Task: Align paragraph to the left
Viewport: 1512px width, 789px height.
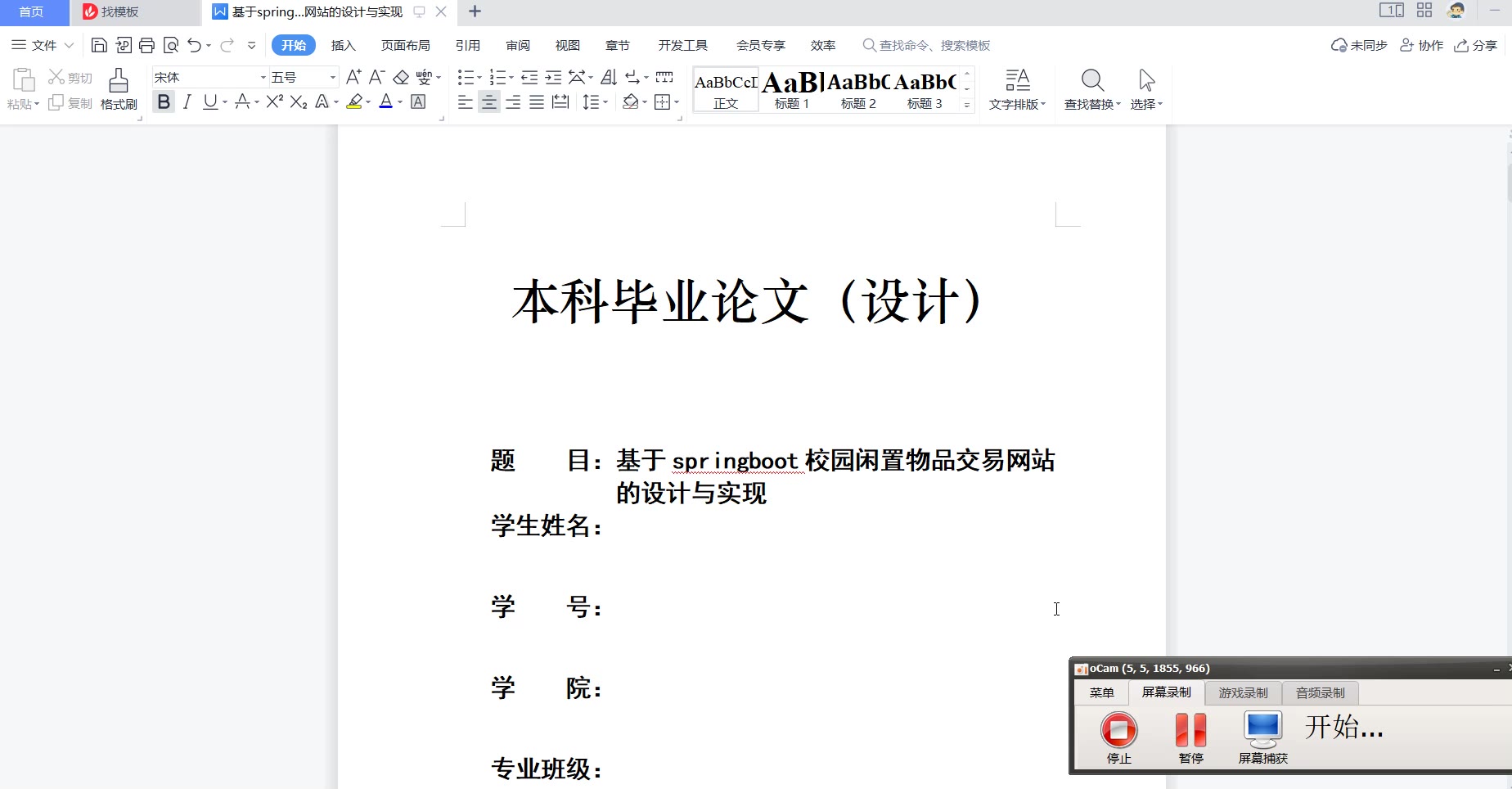Action: pyautogui.click(x=465, y=101)
